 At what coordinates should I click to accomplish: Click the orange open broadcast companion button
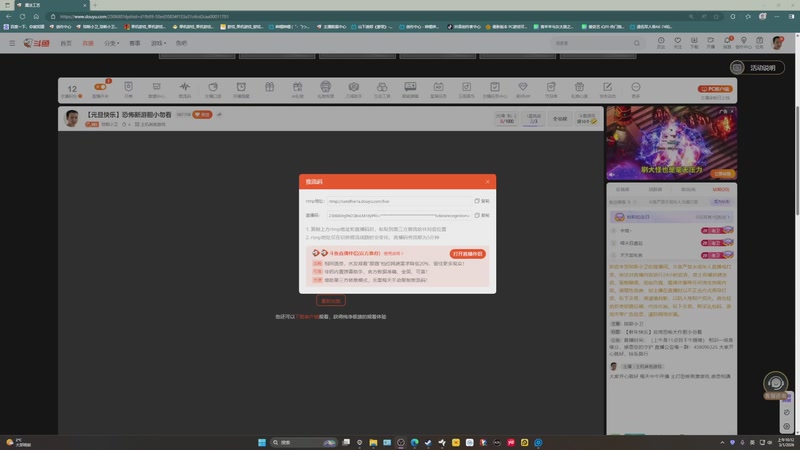[467, 254]
